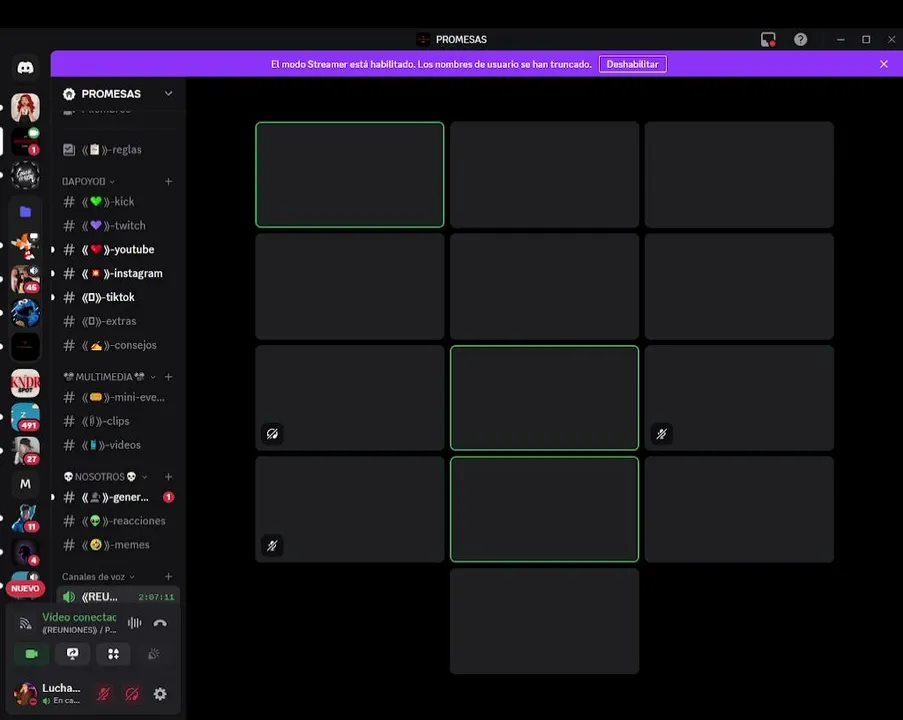The height and width of the screenshot is (720, 903).
Task: Open the server with 45 notifications
Action: (x=25, y=279)
